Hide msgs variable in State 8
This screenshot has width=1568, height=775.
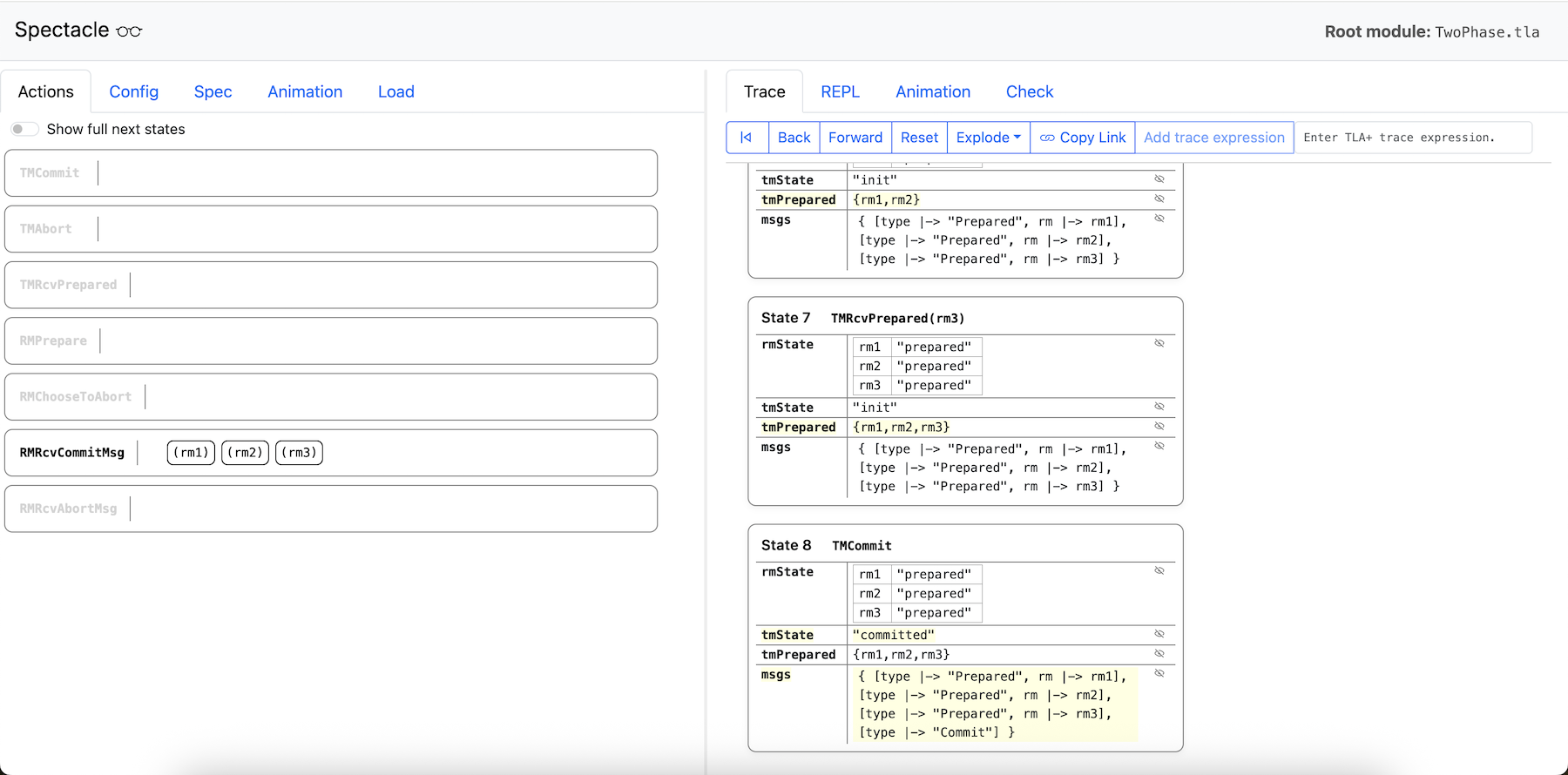click(x=1159, y=673)
